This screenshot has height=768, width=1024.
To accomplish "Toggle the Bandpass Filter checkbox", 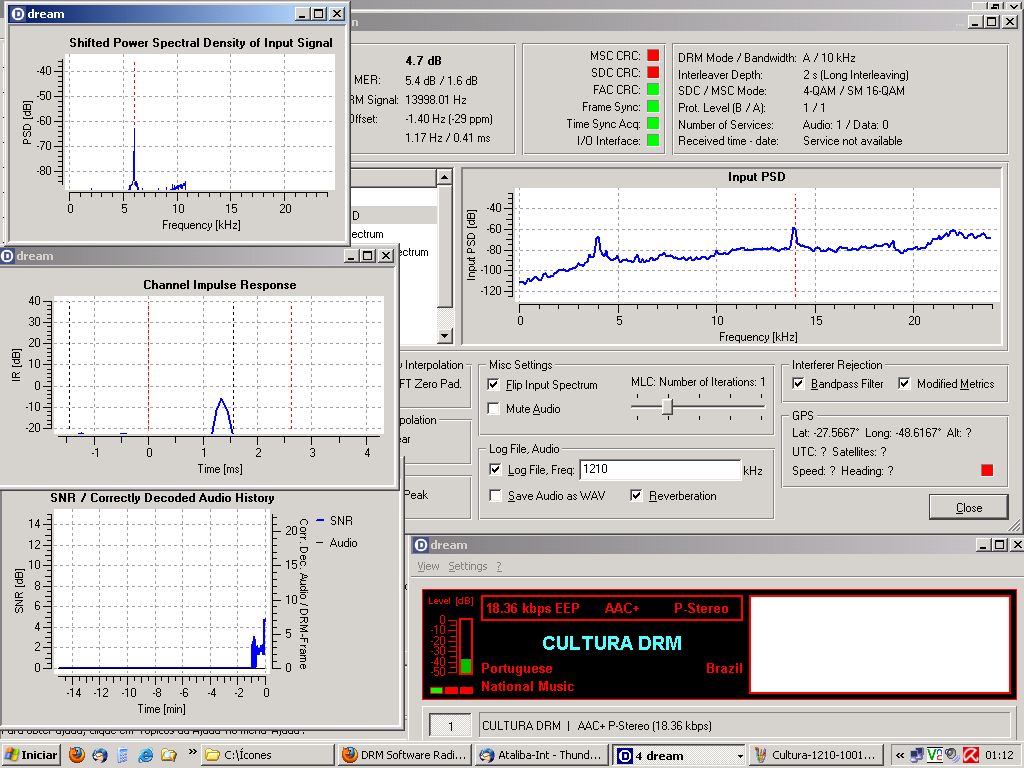I will coord(798,383).
